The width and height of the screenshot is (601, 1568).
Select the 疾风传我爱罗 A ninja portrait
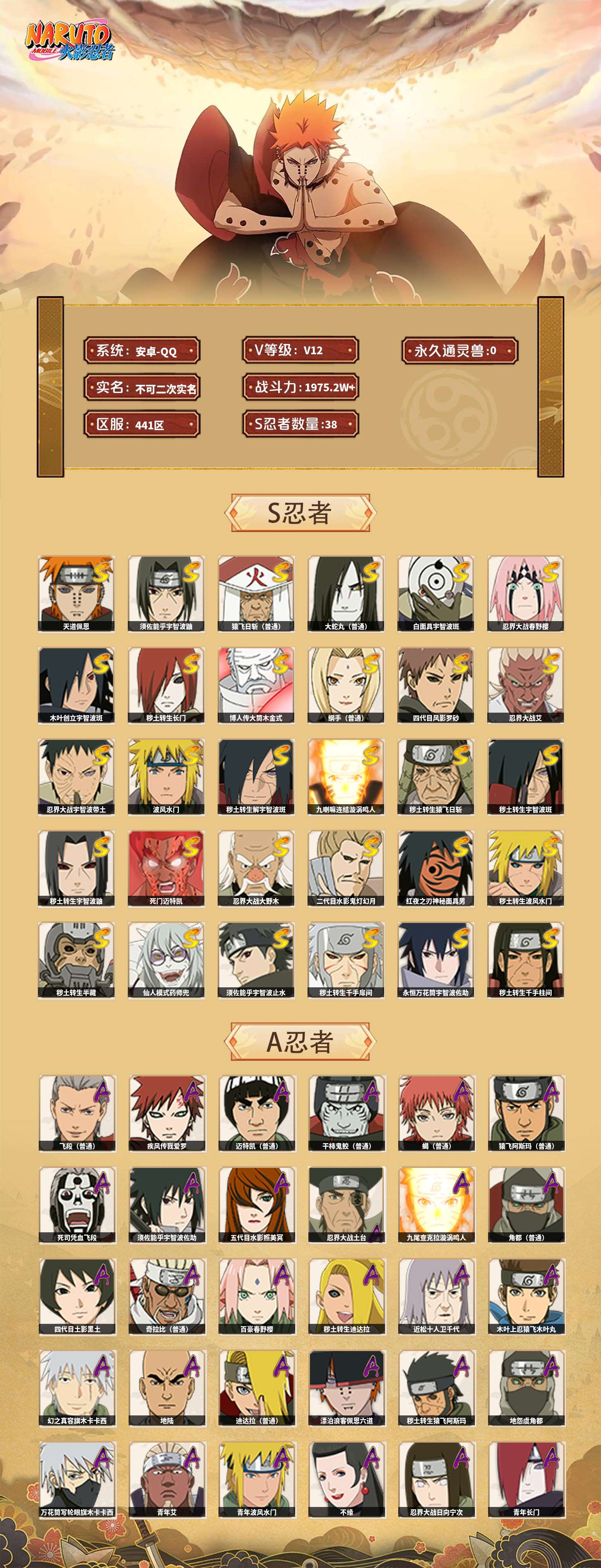tap(167, 1113)
